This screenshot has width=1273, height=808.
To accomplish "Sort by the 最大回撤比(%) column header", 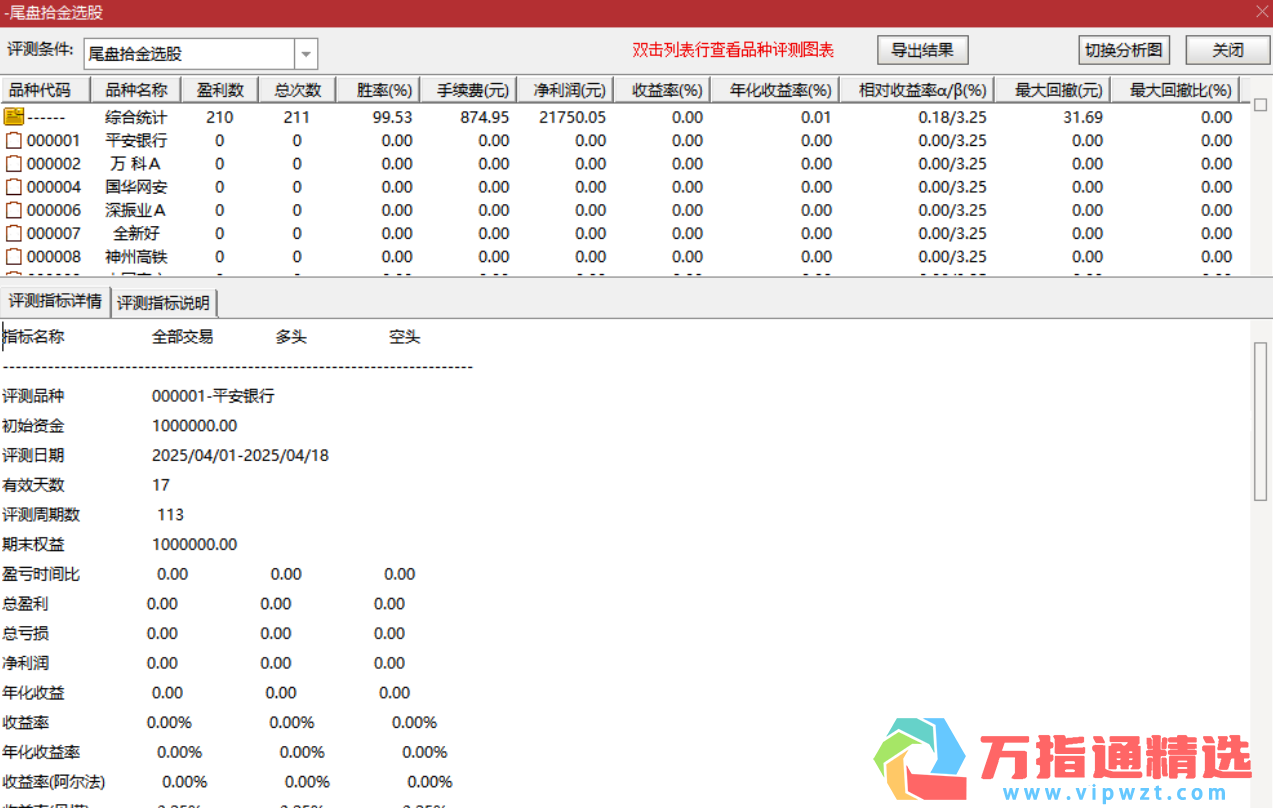I will pos(1176,90).
